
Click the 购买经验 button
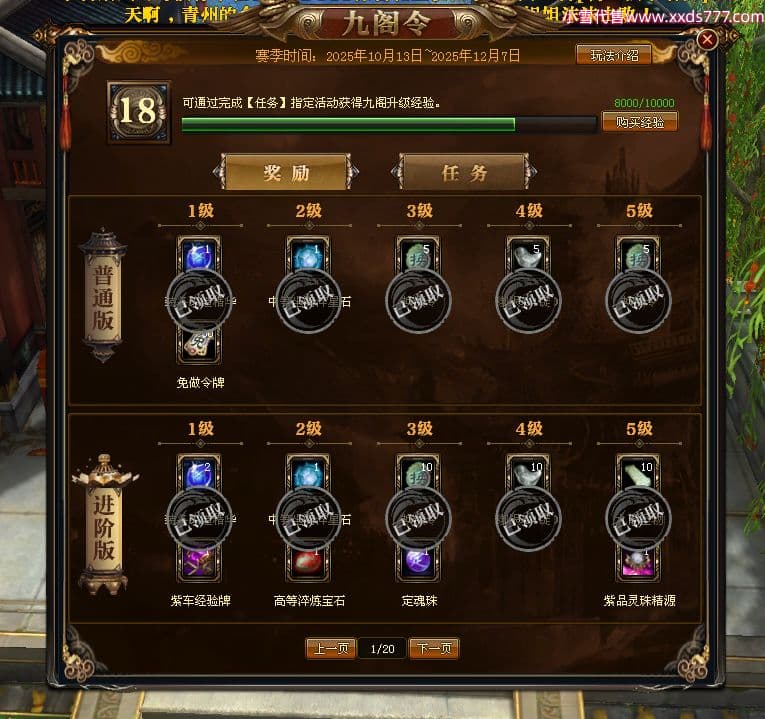click(640, 122)
